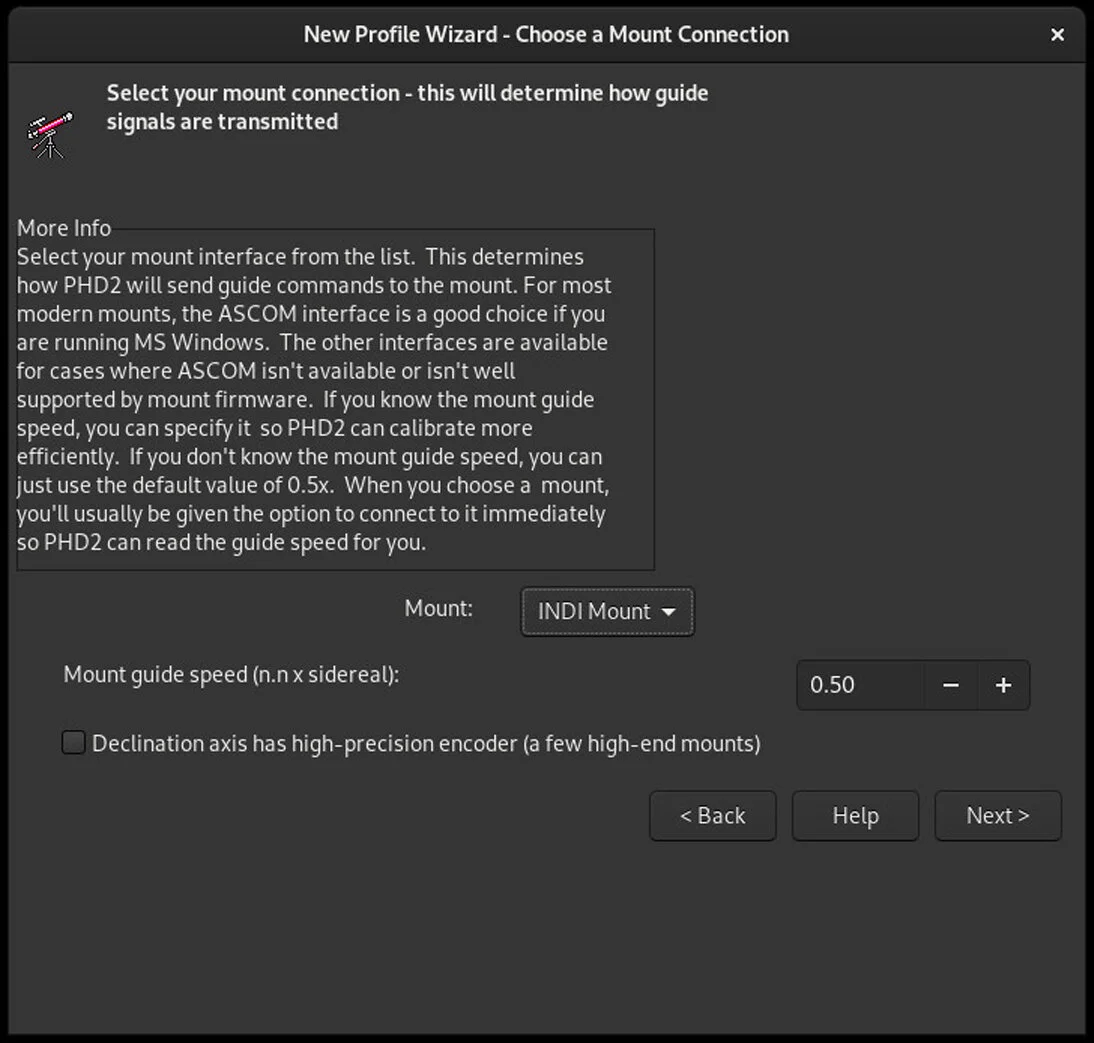
Task: Click the guide speed field showing 0.50
Action: coord(860,685)
